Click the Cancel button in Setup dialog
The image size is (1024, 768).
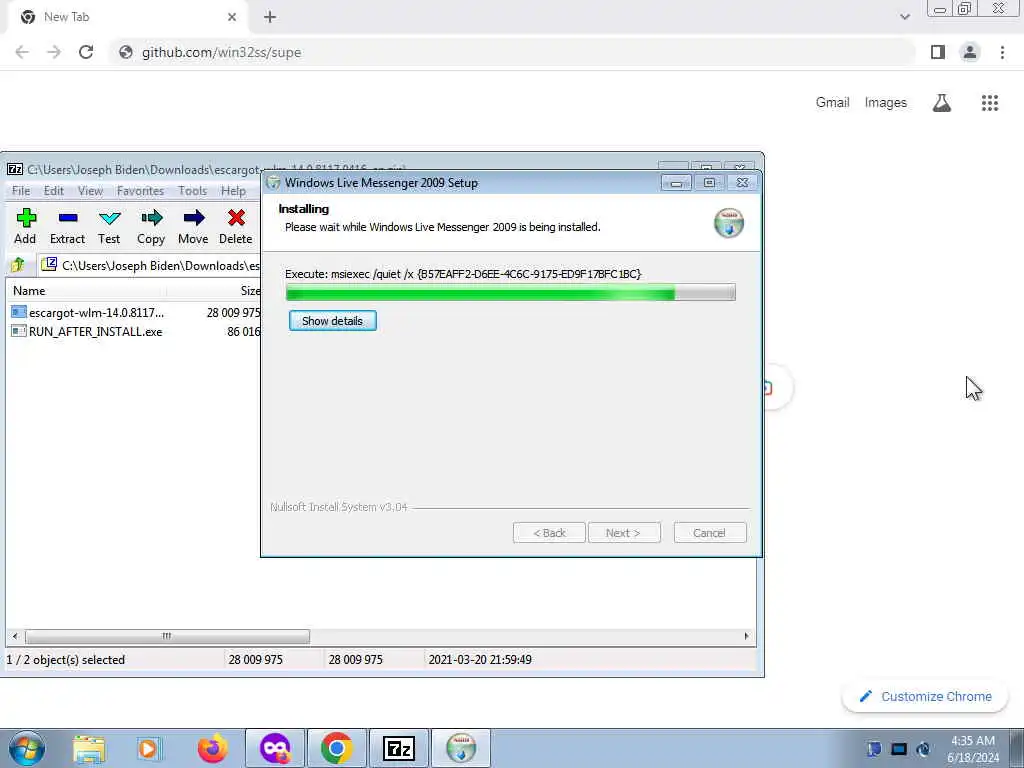(709, 533)
